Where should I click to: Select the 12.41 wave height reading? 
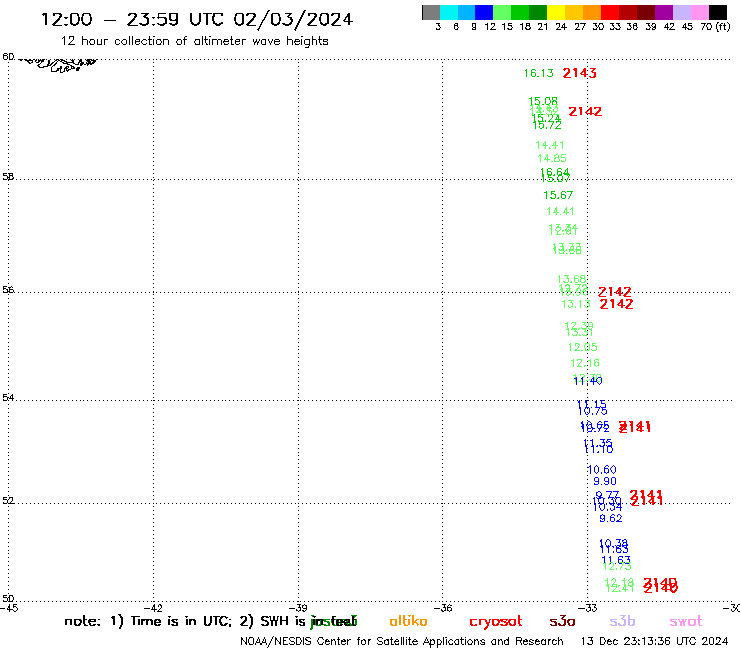point(620,589)
